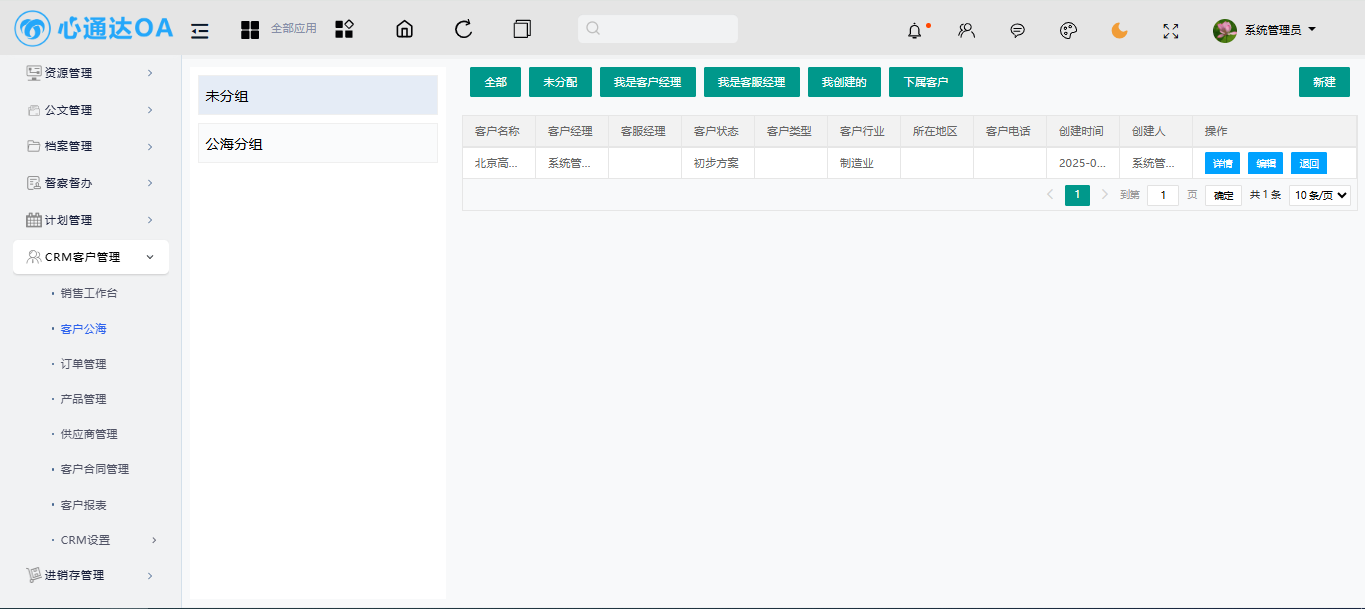
Task: Open the notification bell icon
Action: 914,31
